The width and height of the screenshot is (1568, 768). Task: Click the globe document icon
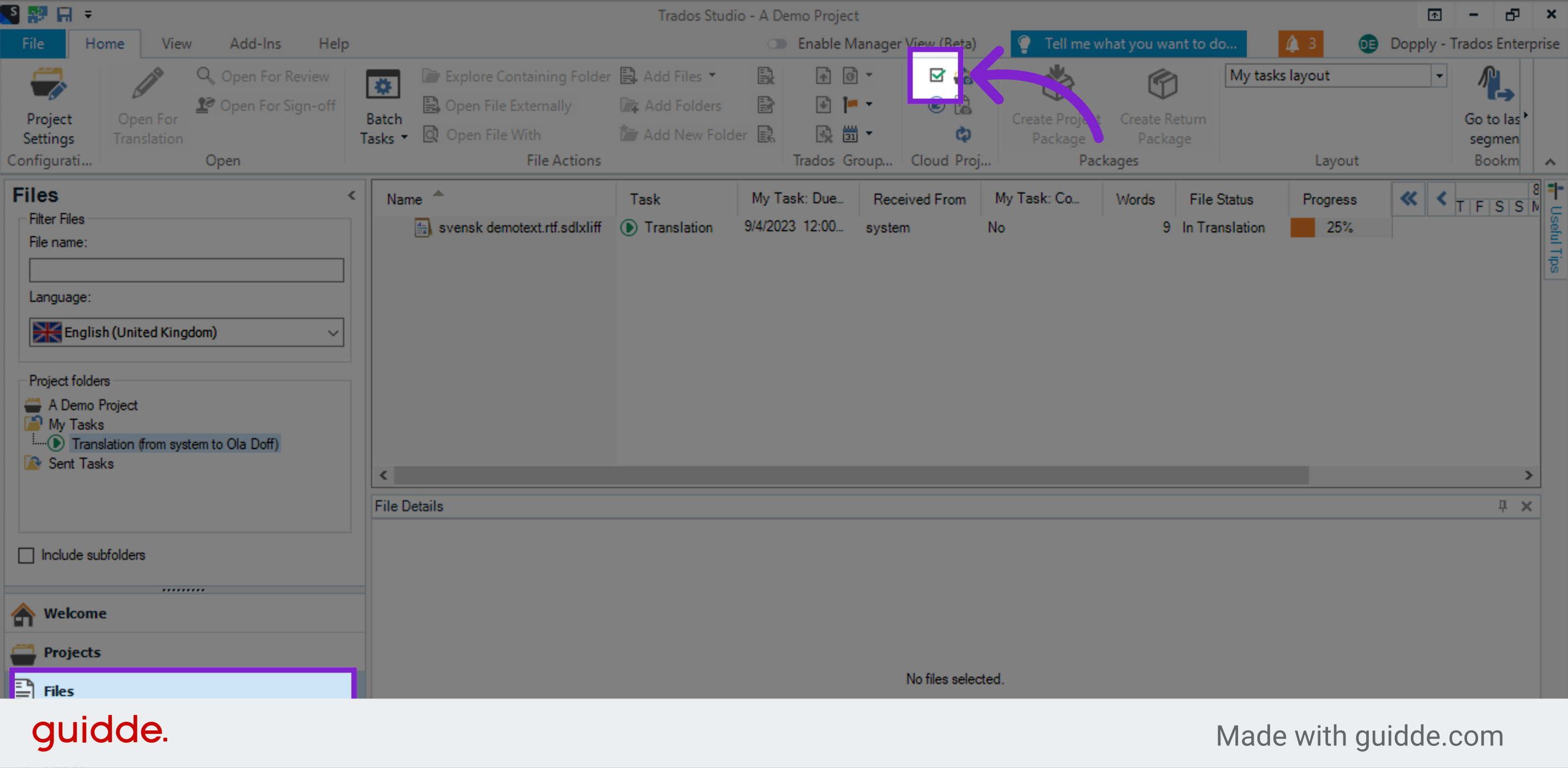[x=850, y=76]
